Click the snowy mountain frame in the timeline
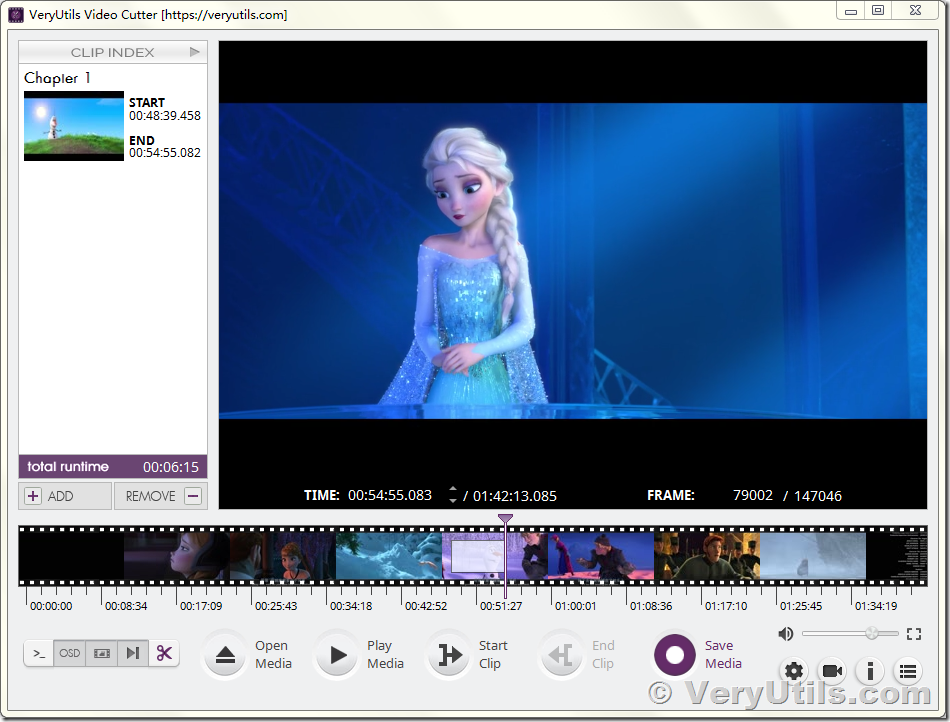Viewport: 950px width, 722px height. tap(389, 556)
